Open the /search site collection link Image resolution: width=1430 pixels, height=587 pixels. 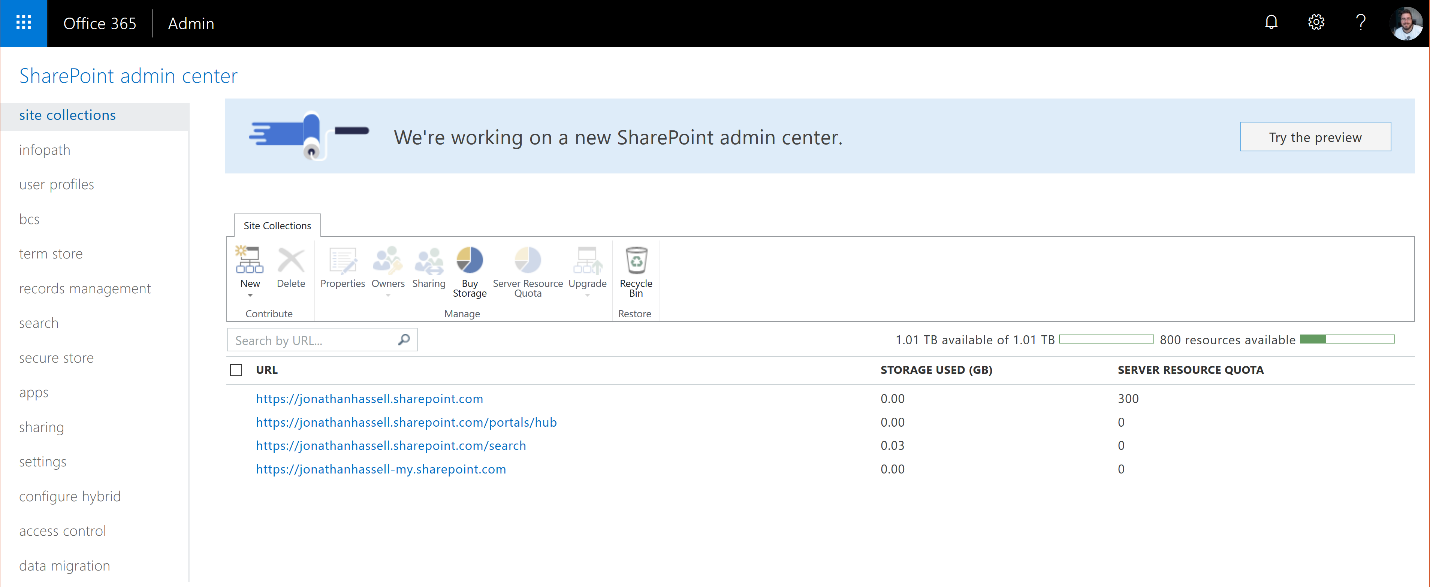pyautogui.click(x=391, y=446)
